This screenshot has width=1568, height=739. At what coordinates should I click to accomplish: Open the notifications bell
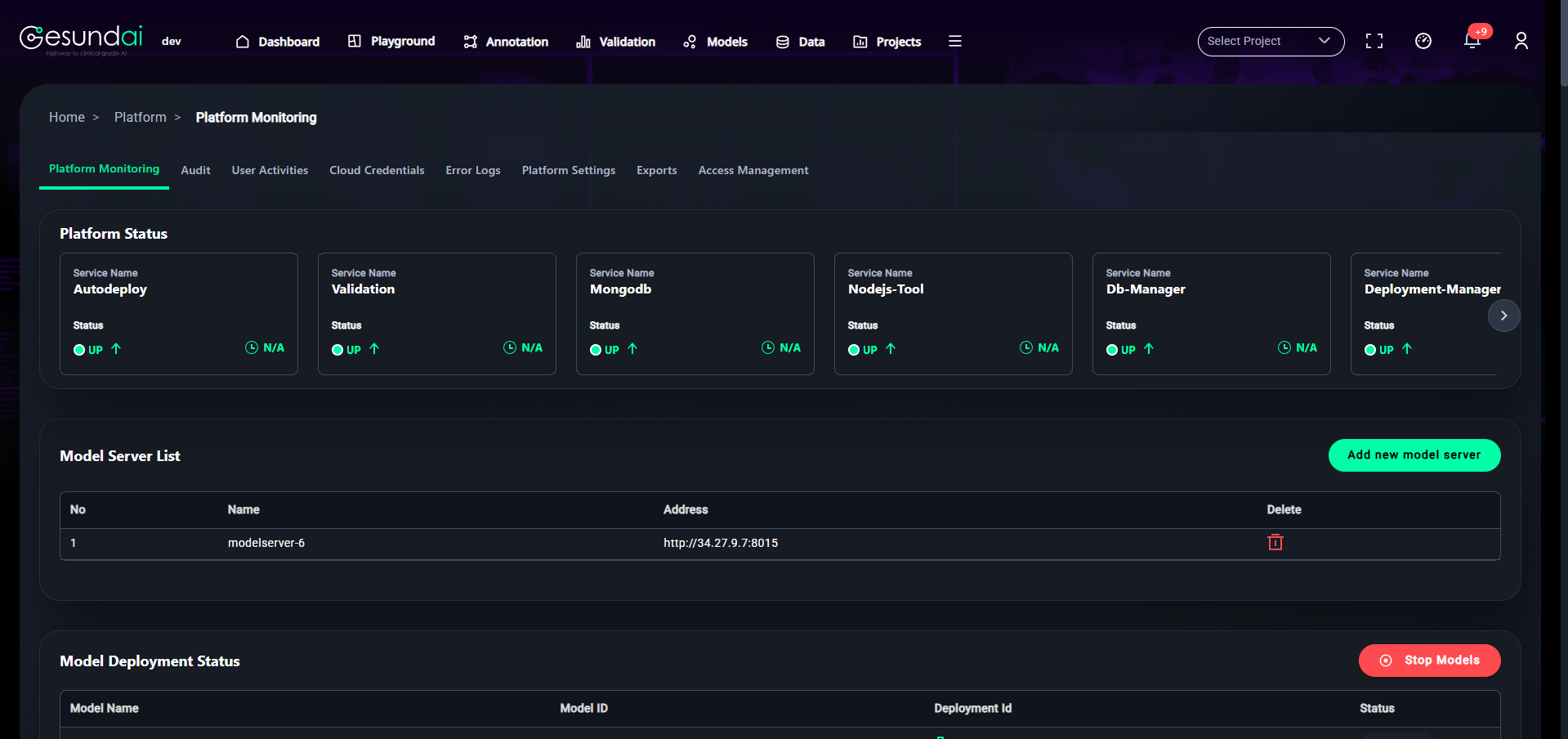coord(1472,41)
